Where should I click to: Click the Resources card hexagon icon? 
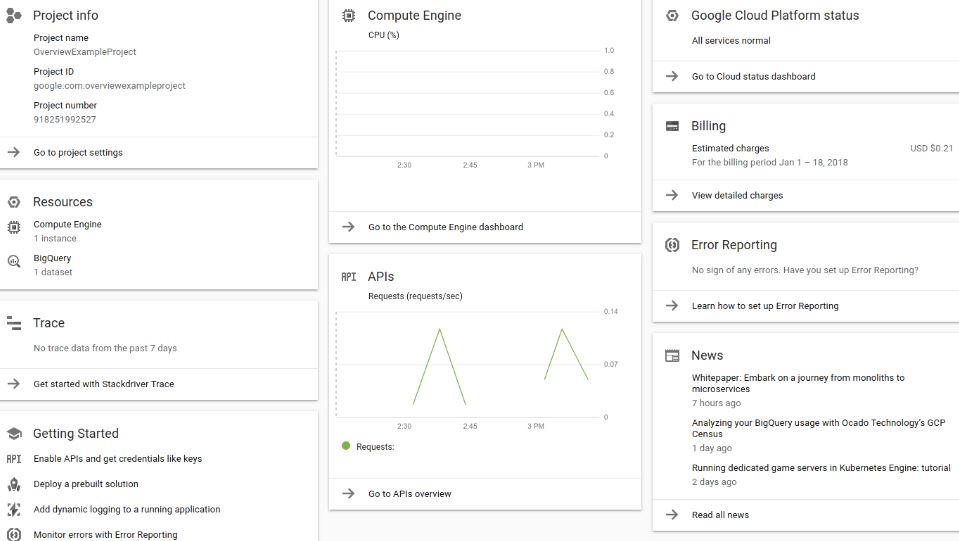point(13,202)
